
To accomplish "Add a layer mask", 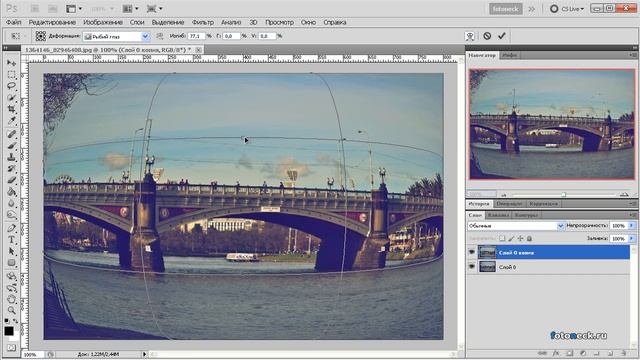I will coord(569,353).
